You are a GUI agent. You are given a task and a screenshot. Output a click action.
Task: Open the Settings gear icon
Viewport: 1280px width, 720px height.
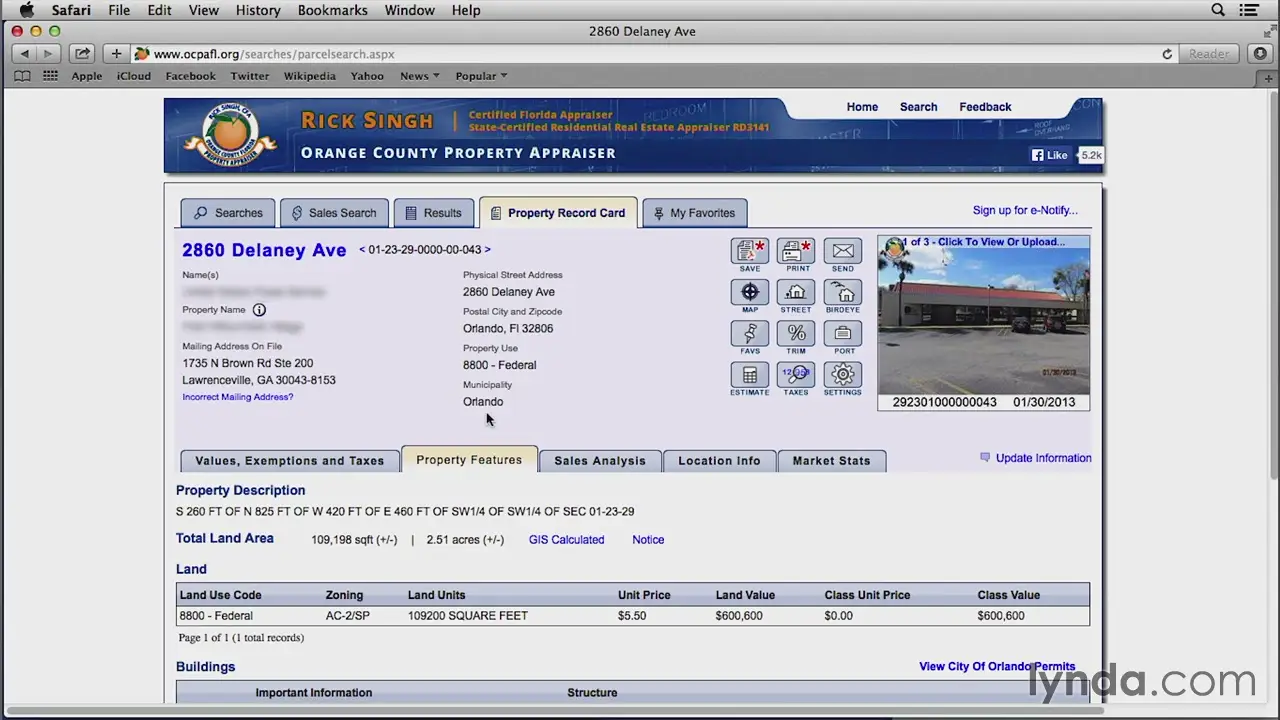(x=843, y=374)
